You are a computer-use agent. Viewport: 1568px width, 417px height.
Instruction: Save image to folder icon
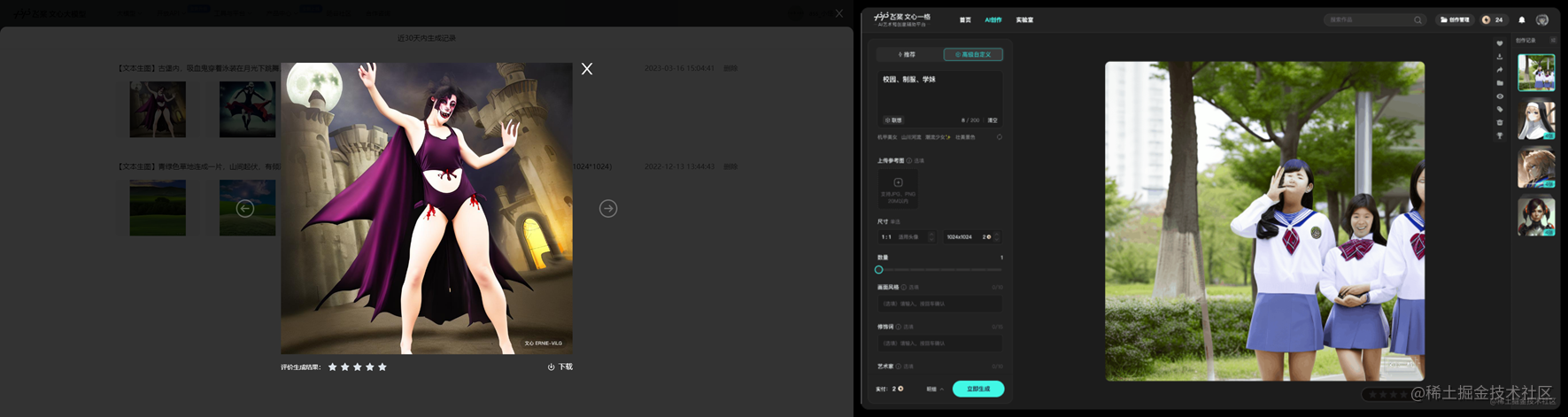coord(1500,83)
